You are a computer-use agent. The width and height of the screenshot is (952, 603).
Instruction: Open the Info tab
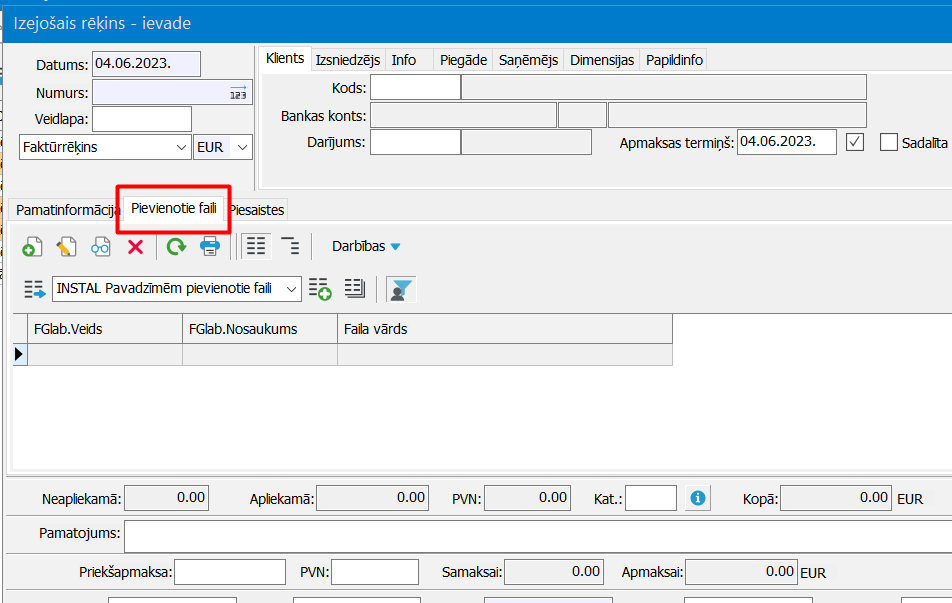(x=404, y=60)
